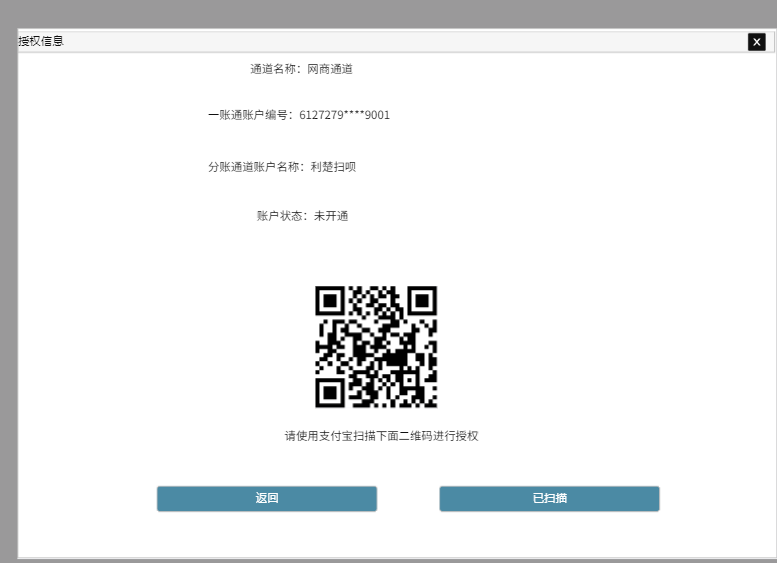Confirm with the 已扫描 button

[549, 499]
